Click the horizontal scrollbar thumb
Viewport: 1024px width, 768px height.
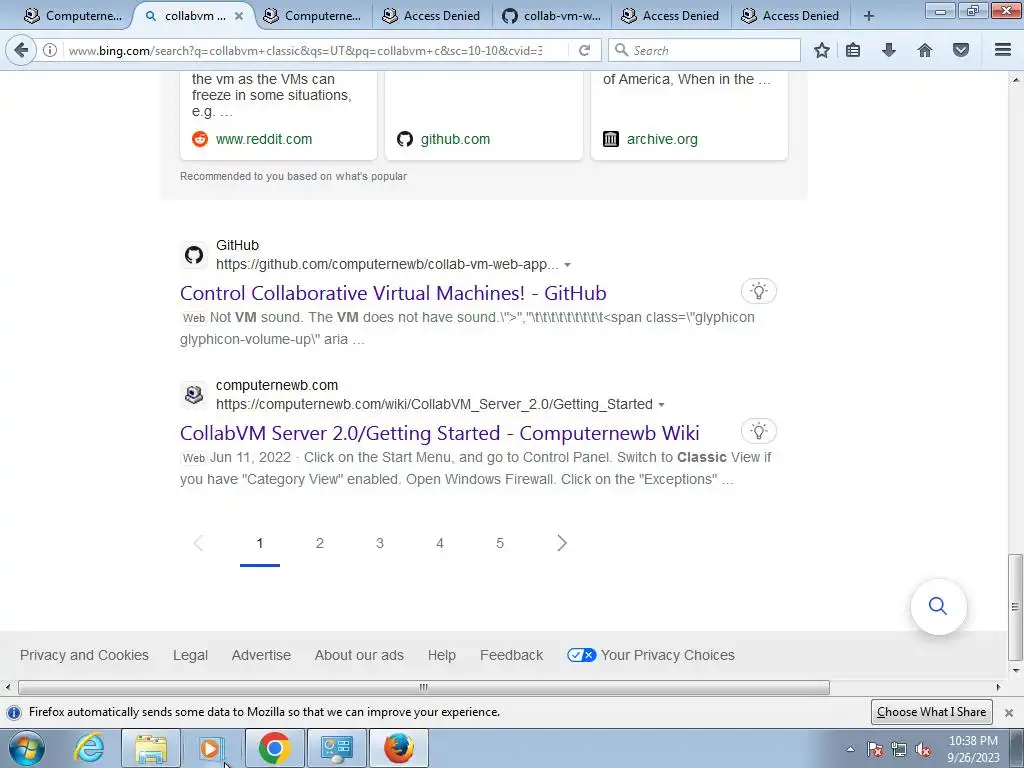pyautogui.click(x=424, y=688)
